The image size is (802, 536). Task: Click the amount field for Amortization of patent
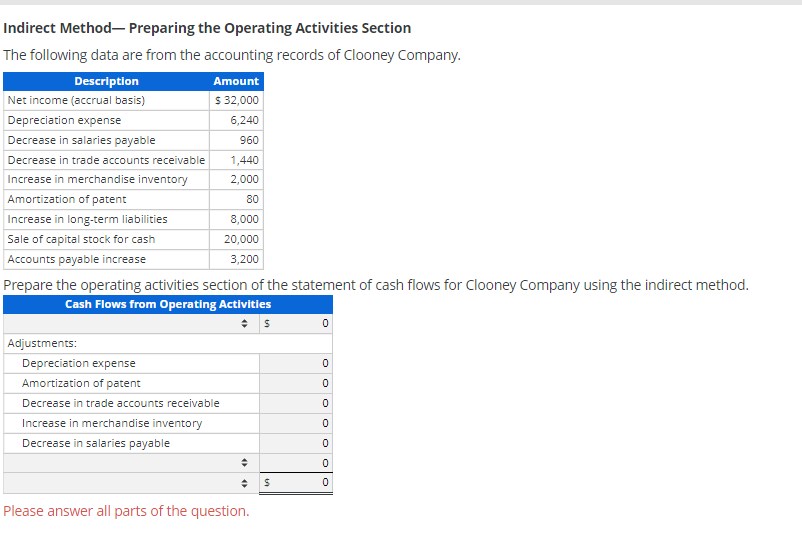tap(296, 383)
